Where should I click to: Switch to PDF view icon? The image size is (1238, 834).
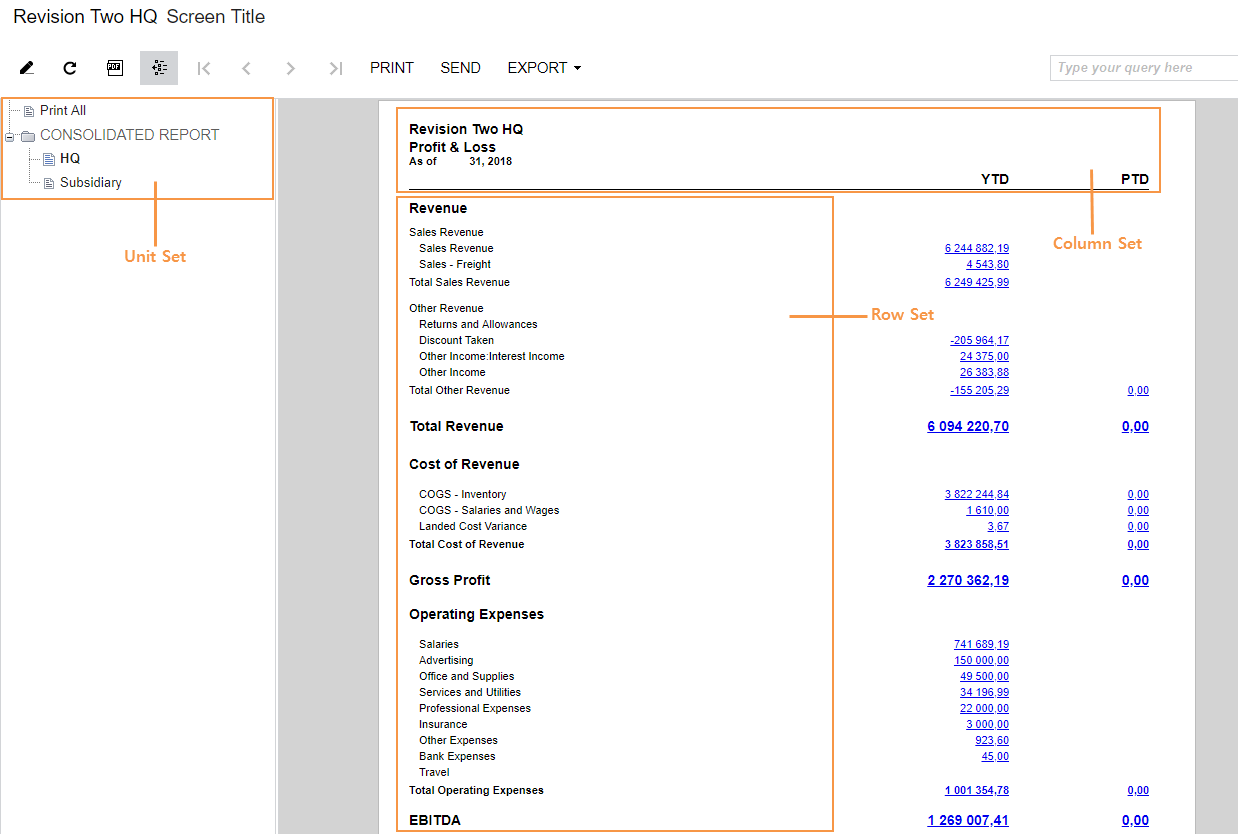coord(115,68)
